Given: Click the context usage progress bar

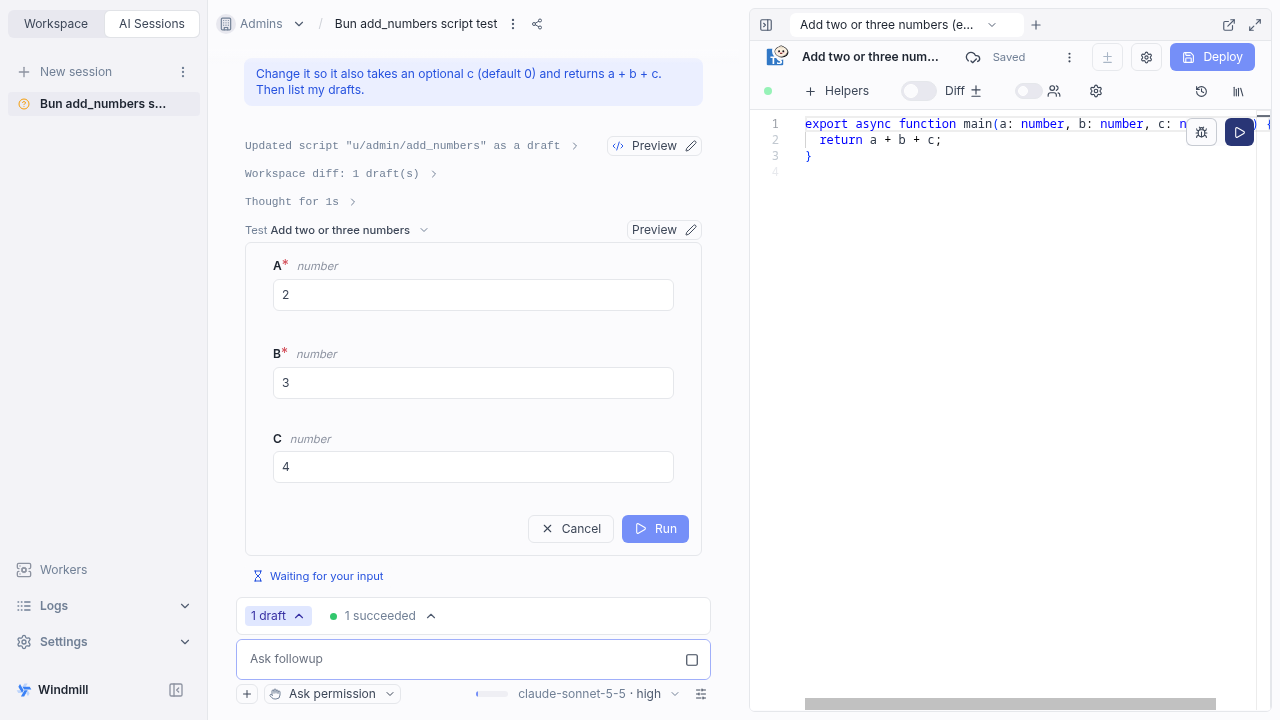Looking at the screenshot, I should click(492, 694).
